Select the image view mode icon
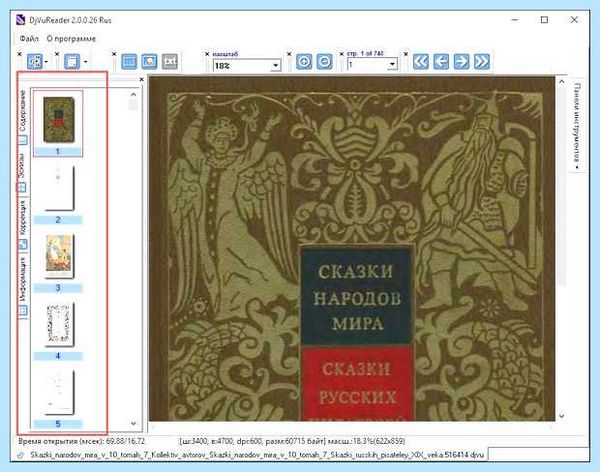The height and width of the screenshot is (472, 600). (x=149, y=62)
